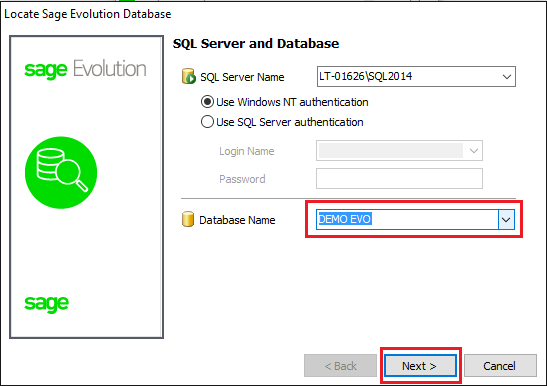Click the SQL Server and Database heading

256,44
